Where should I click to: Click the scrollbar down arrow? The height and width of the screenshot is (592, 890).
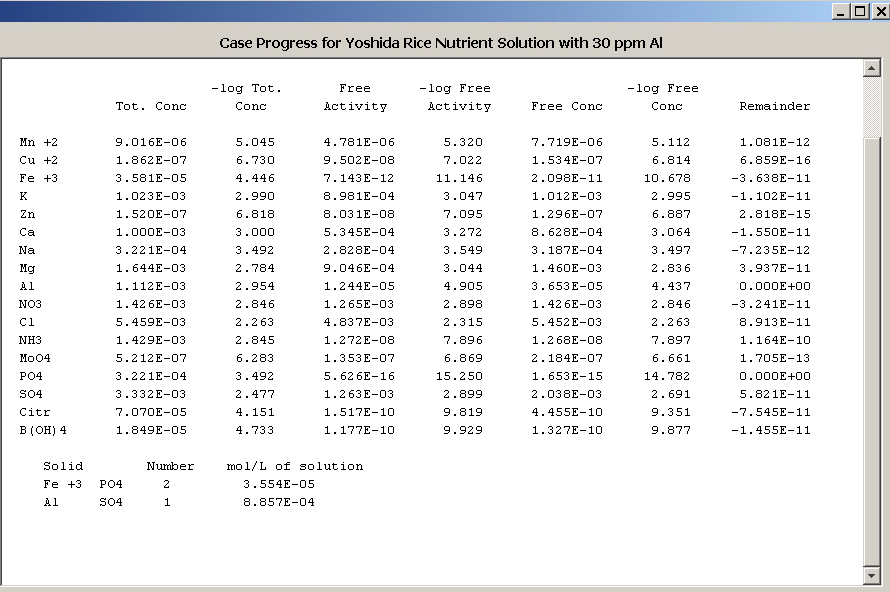[x=872, y=575]
